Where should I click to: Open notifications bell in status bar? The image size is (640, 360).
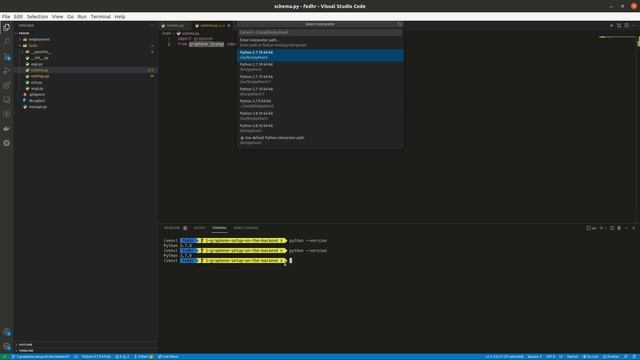click(634, 357)
